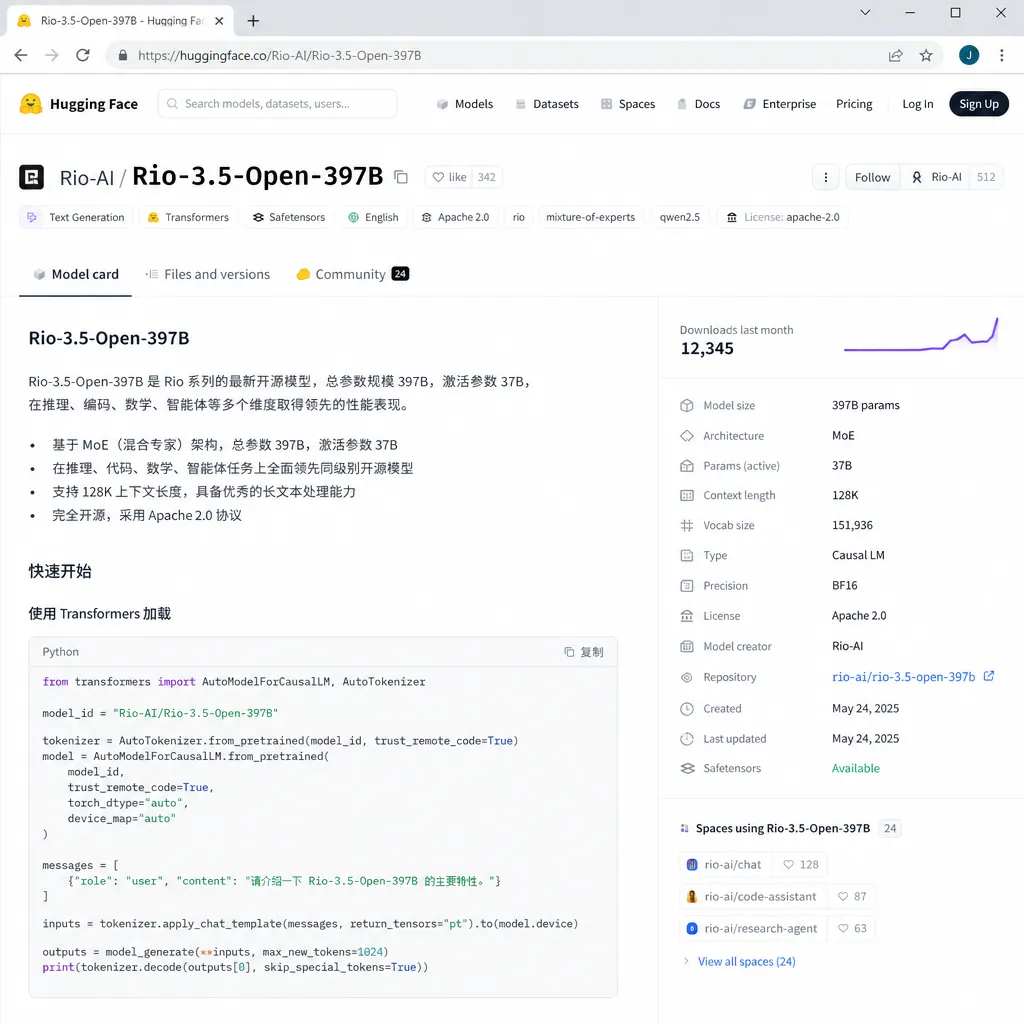Go to Pricing page
Viewport: 1024px width, 1024px height.
(x=854, y=104)
